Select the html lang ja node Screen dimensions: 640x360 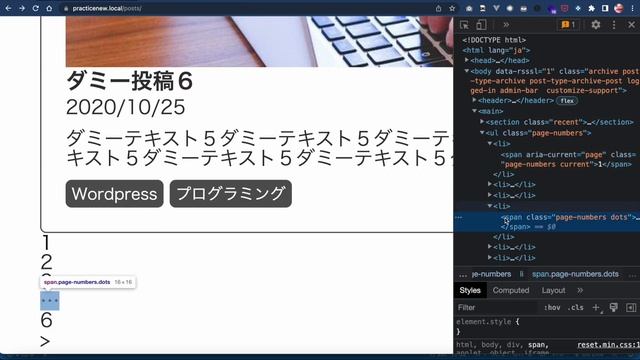coord(496,50)
